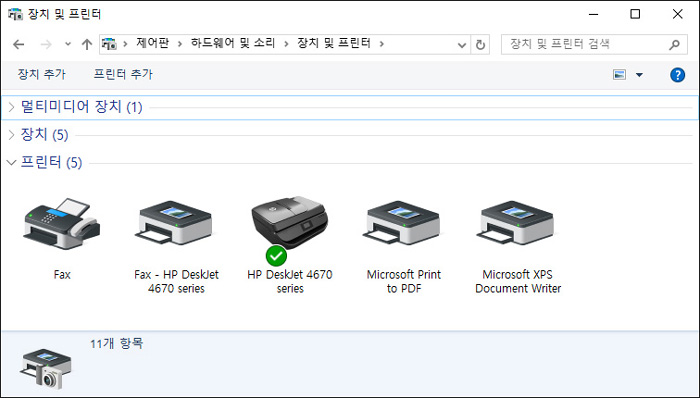
Task: Select the Fax printer icon
Action: pos(62,224)
